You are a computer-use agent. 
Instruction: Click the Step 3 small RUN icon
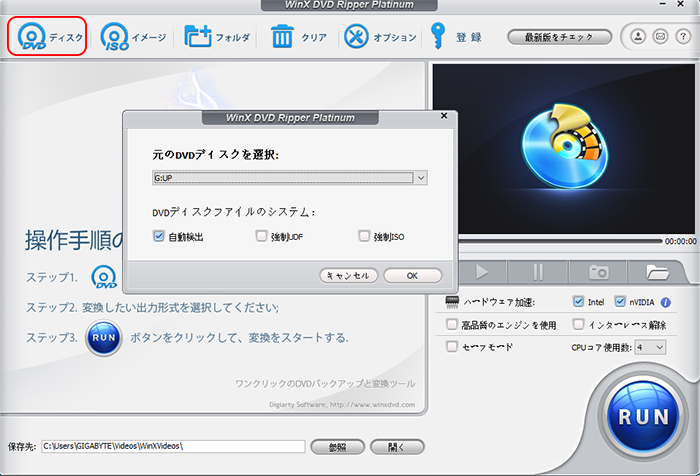tap(104, 338)
